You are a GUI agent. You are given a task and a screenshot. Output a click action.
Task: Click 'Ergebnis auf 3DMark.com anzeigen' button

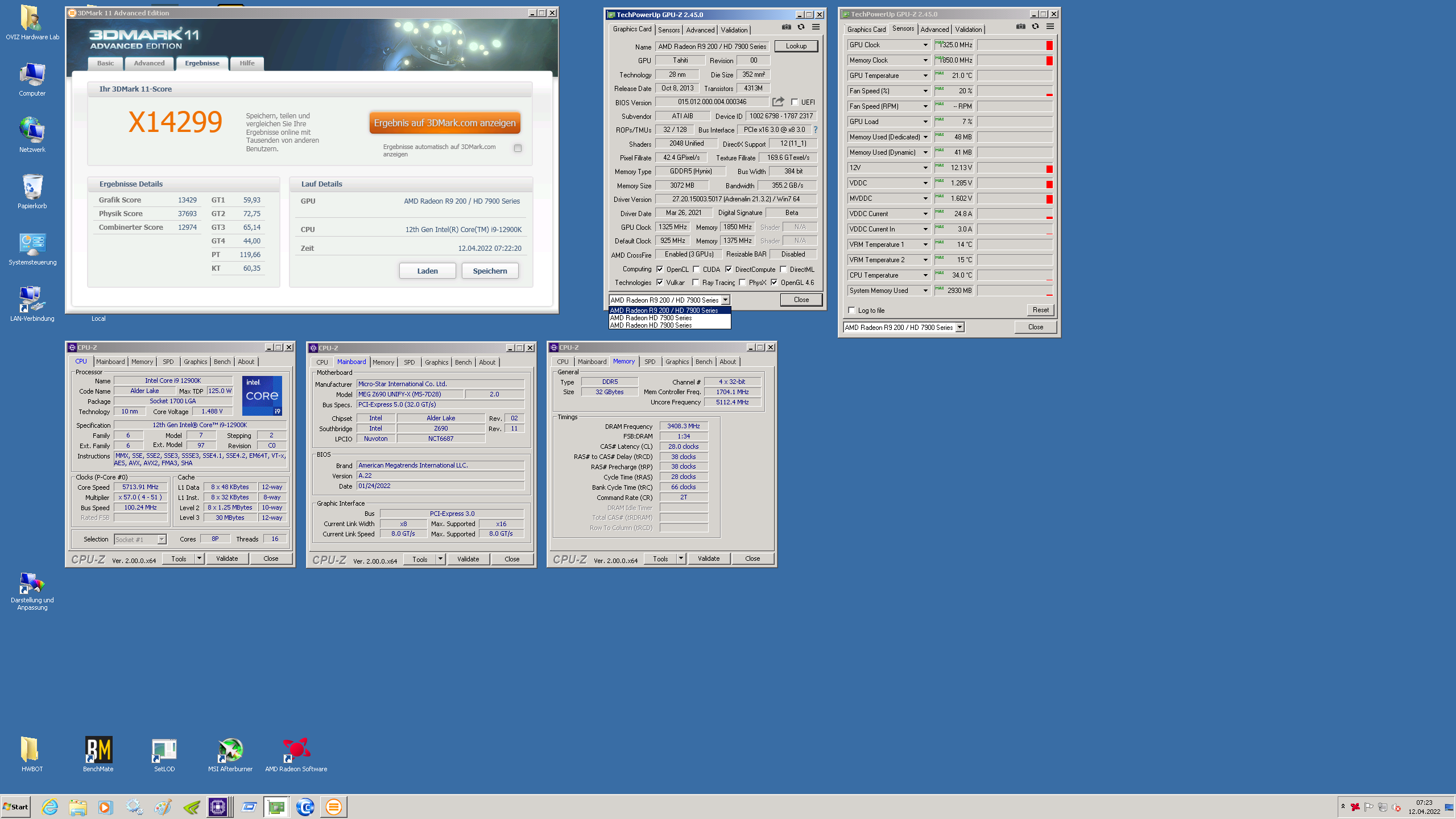click(445, 123)
